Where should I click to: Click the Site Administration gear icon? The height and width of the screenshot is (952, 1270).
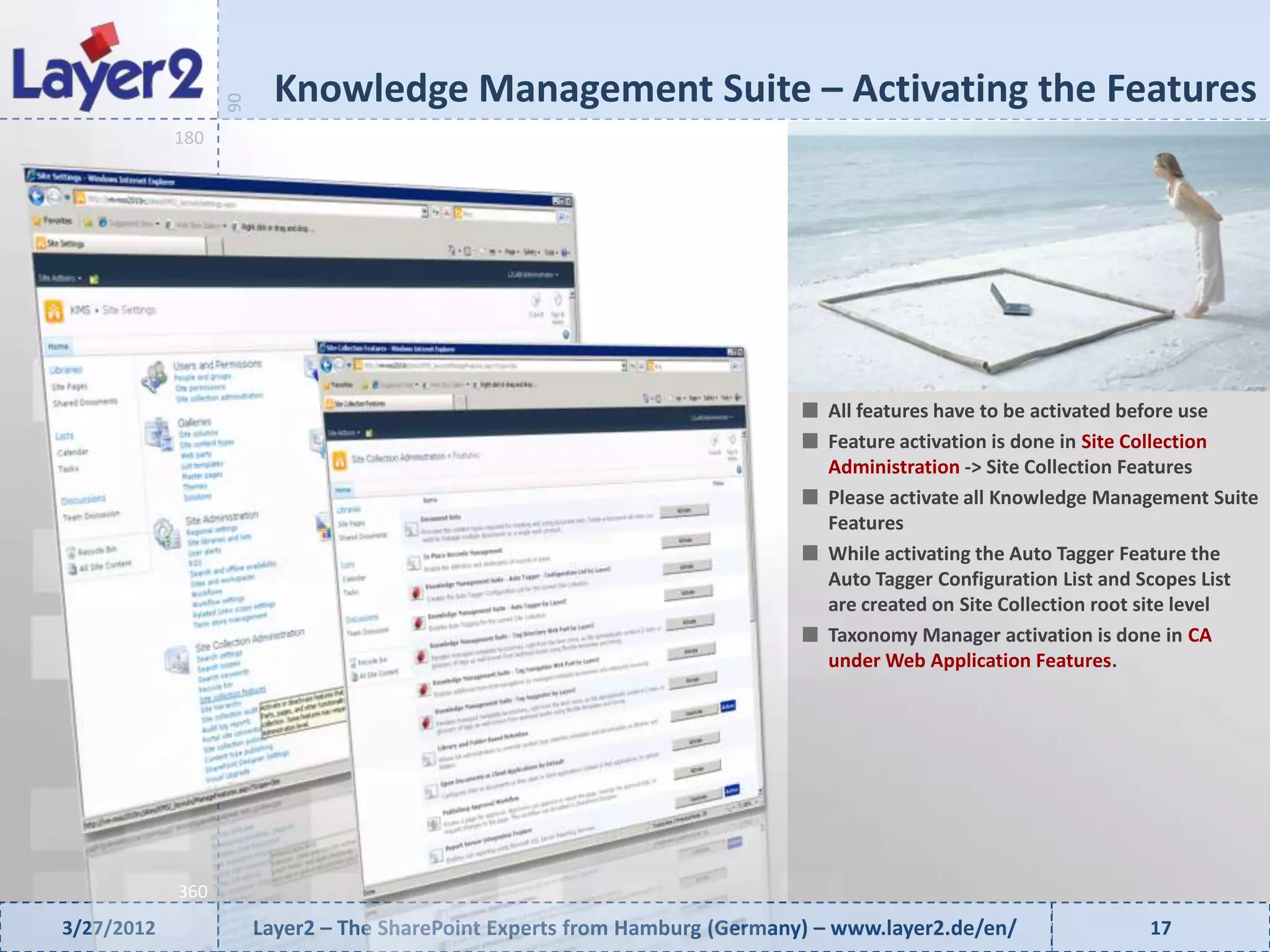[167, 534]
